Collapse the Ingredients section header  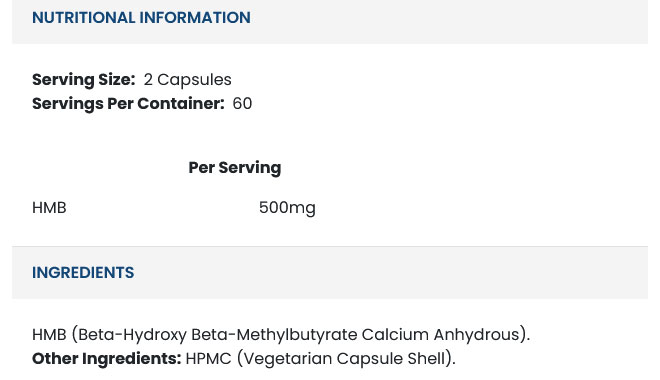point(330,273)
